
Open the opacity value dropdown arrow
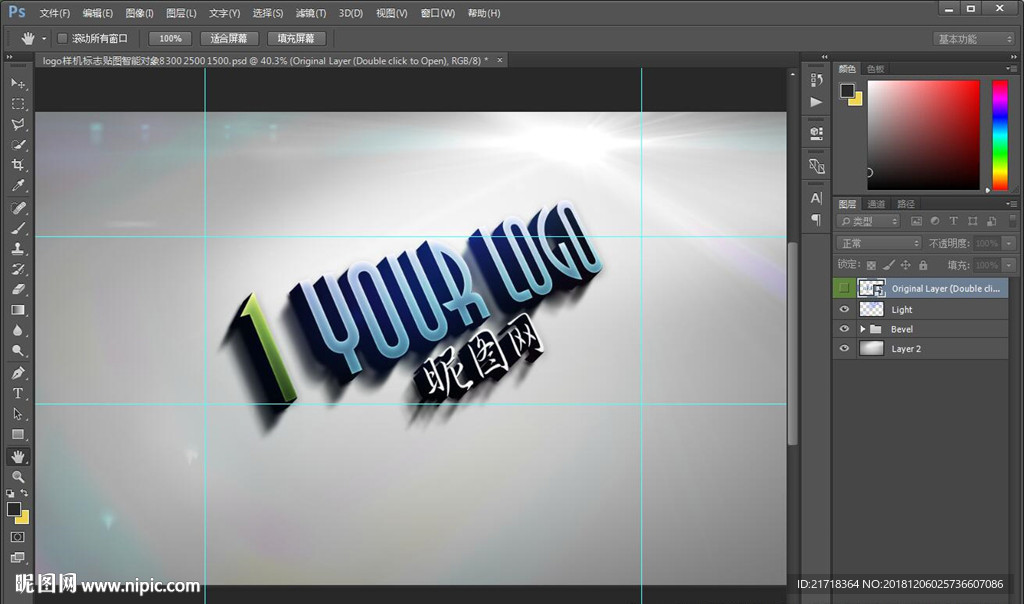tap(1009, 243)
